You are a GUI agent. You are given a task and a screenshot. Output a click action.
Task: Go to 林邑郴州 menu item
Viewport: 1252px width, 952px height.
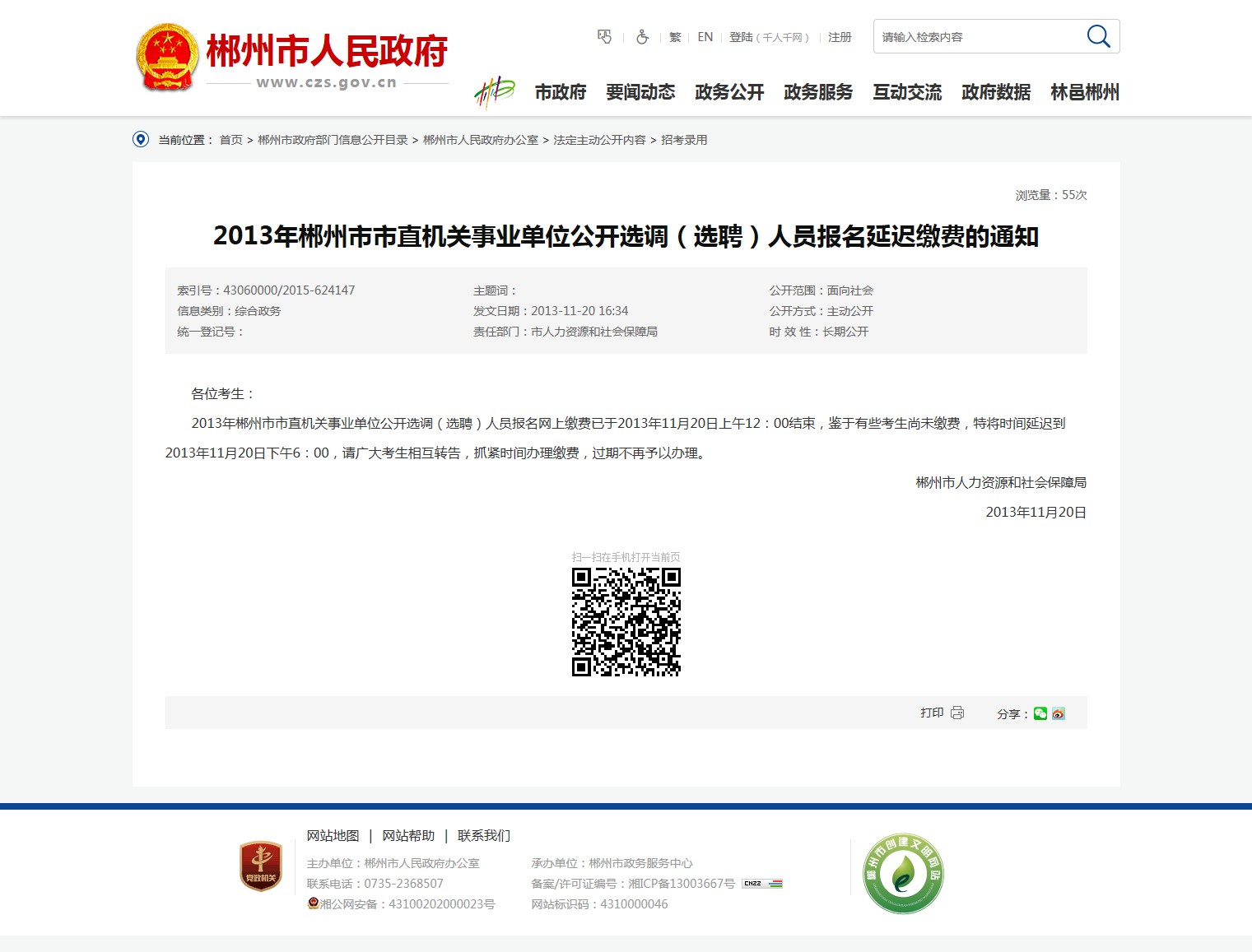[x=1085, y=92]
